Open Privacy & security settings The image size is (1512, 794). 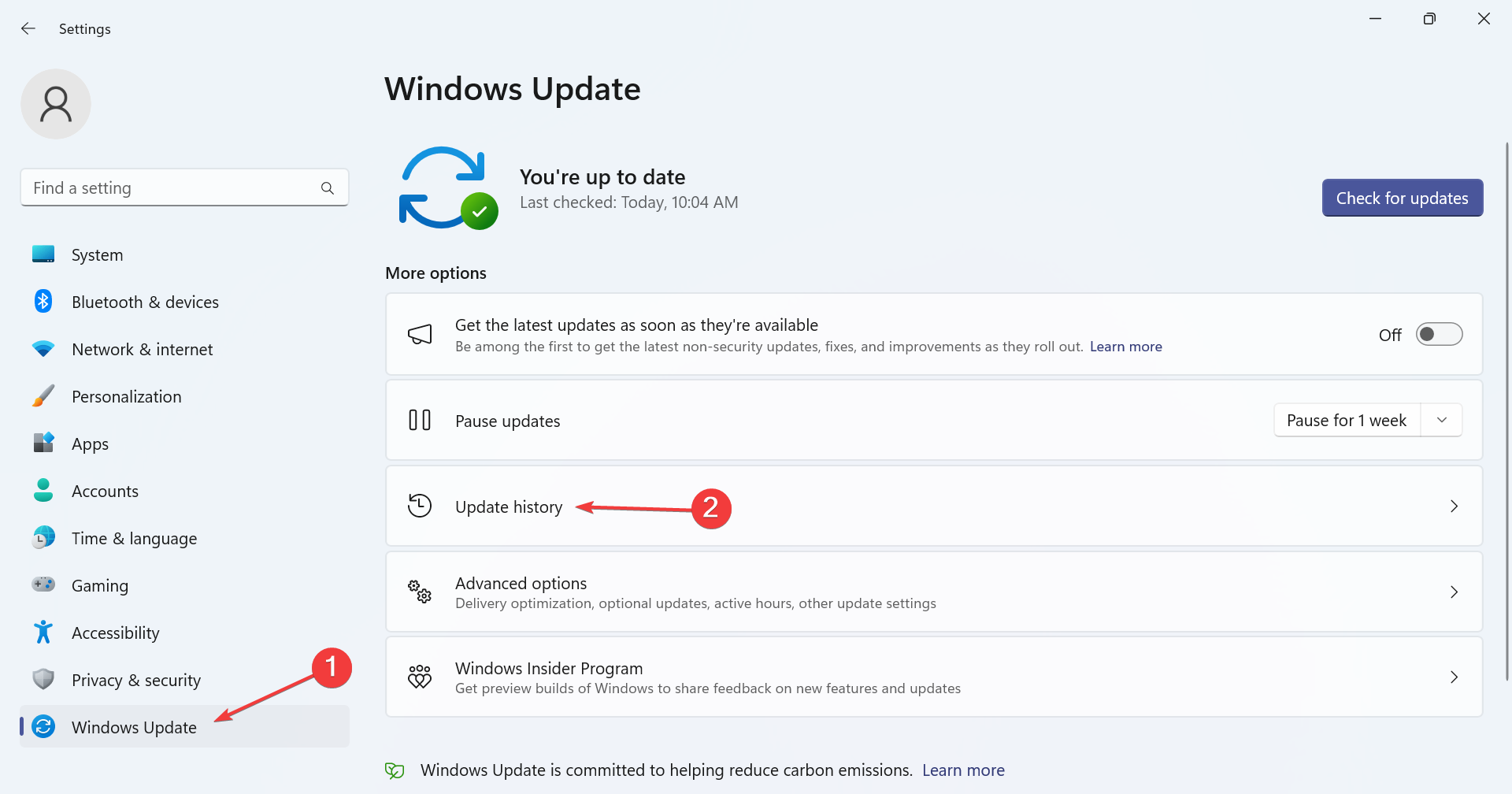pos(184,680)
